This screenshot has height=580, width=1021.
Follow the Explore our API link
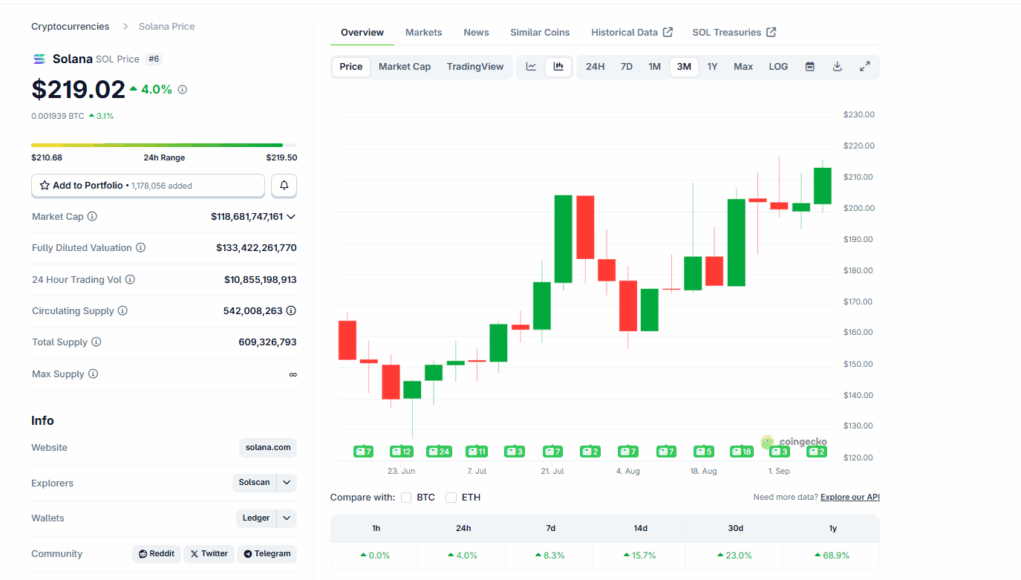[x=850, y=497]
